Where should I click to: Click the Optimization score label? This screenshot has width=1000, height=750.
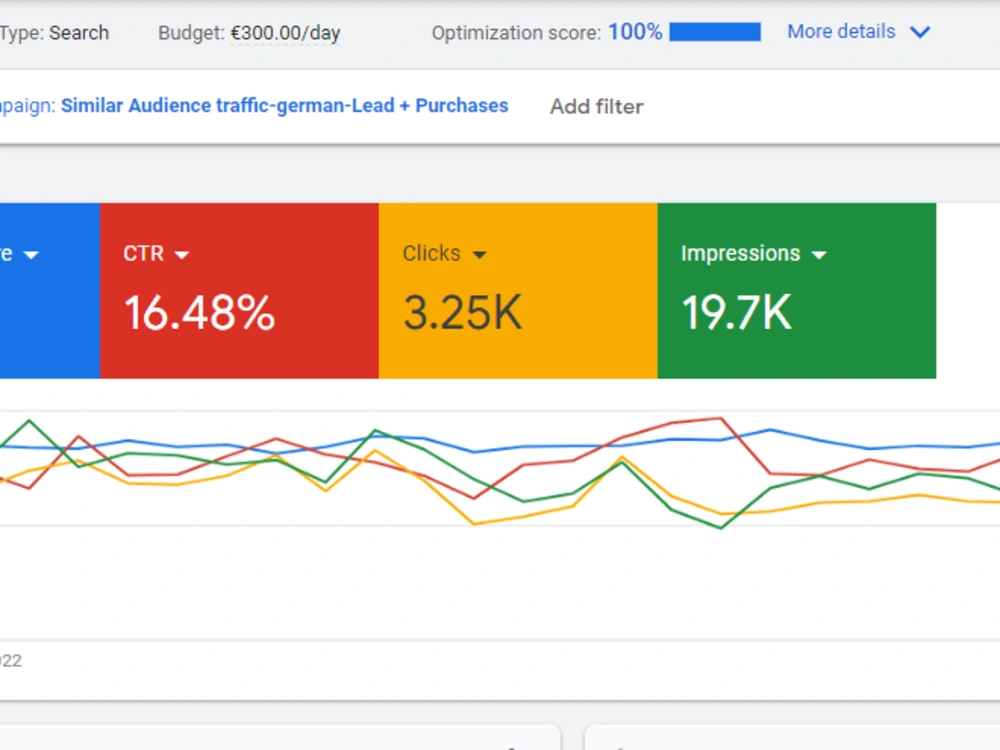[x=516, y=33]
